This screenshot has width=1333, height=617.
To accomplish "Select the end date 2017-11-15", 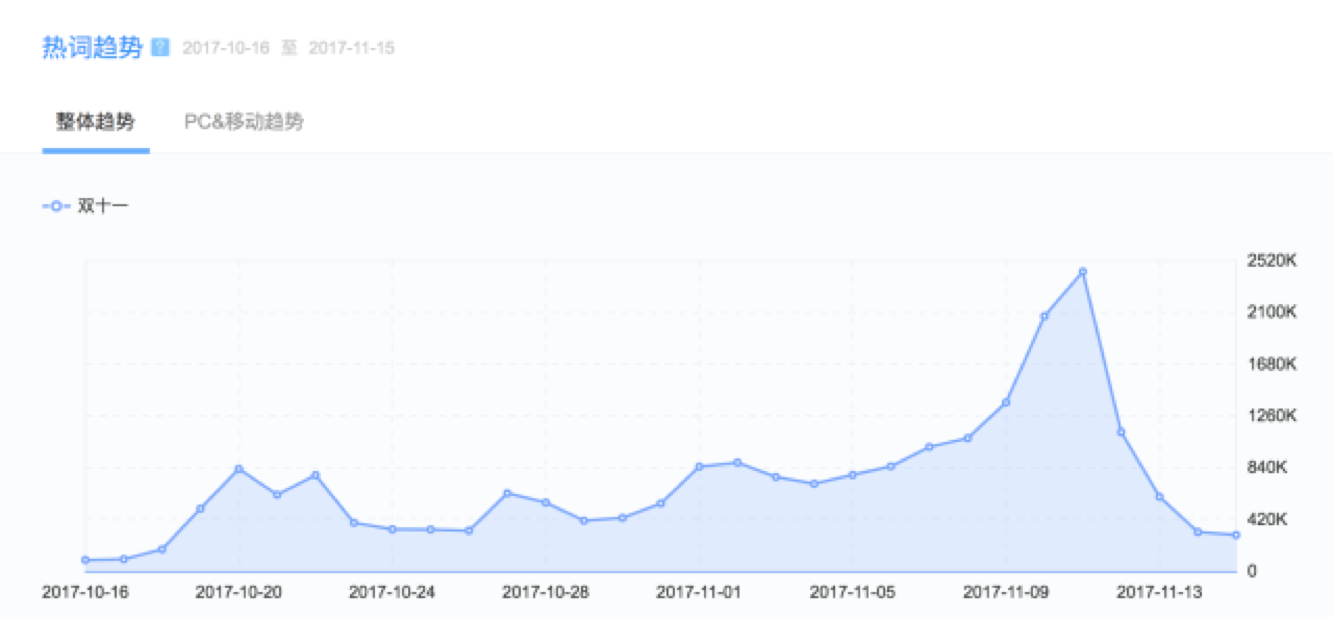I will 352,48.
